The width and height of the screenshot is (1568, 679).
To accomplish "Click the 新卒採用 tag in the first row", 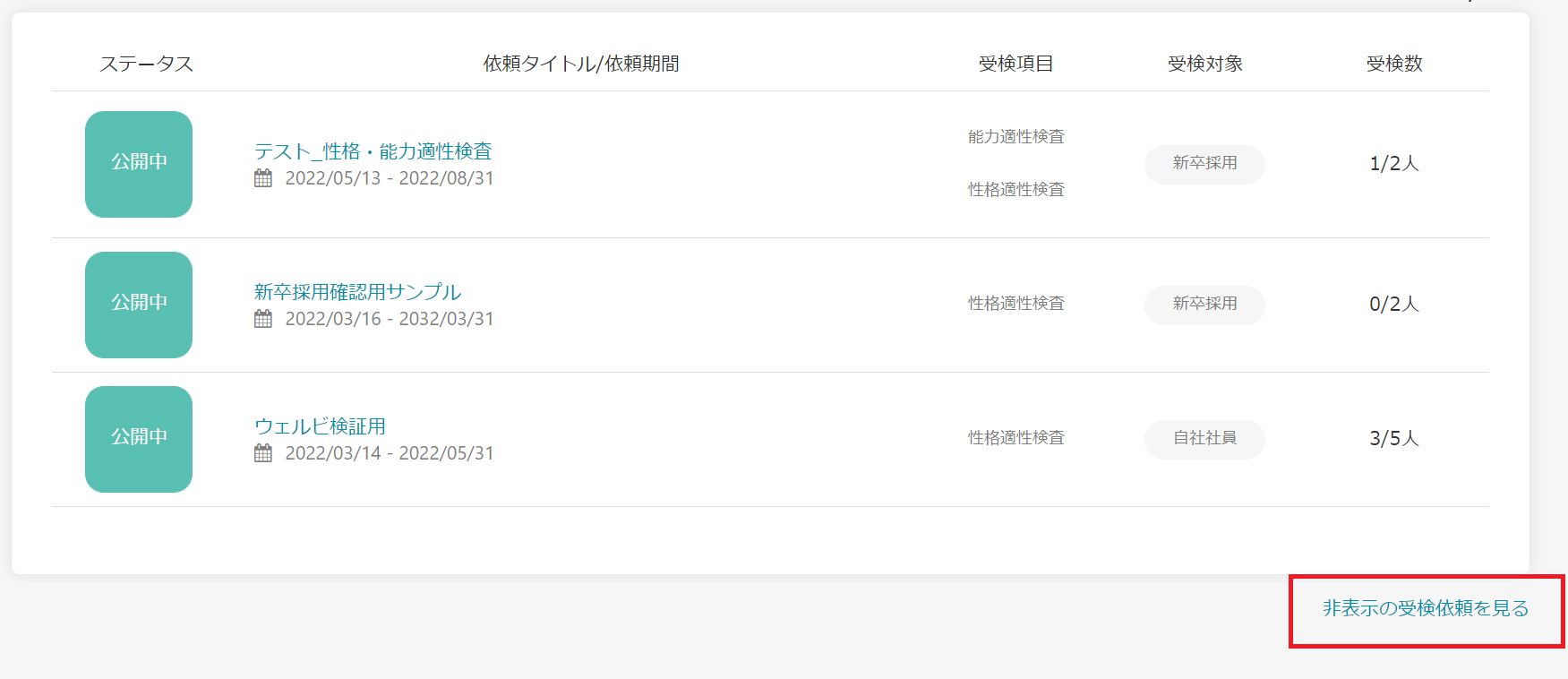I will coord(1204,164).
